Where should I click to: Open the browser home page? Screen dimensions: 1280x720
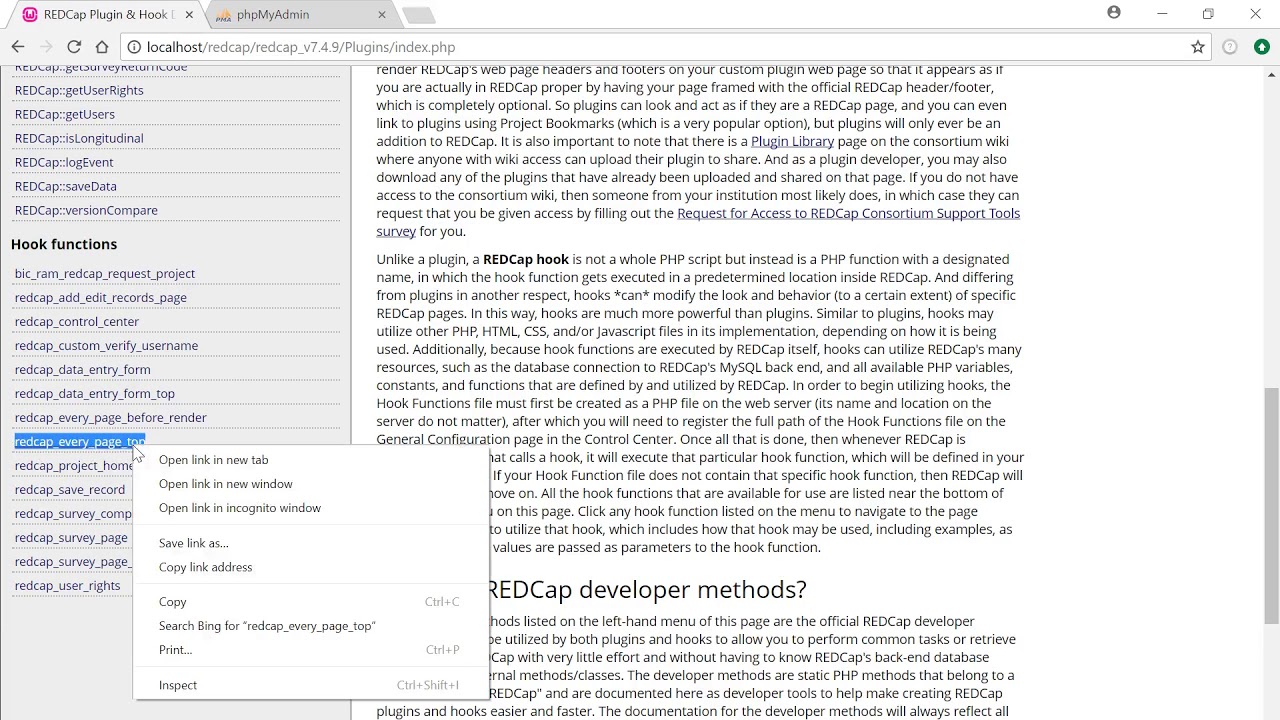click(x=102, y=47)
